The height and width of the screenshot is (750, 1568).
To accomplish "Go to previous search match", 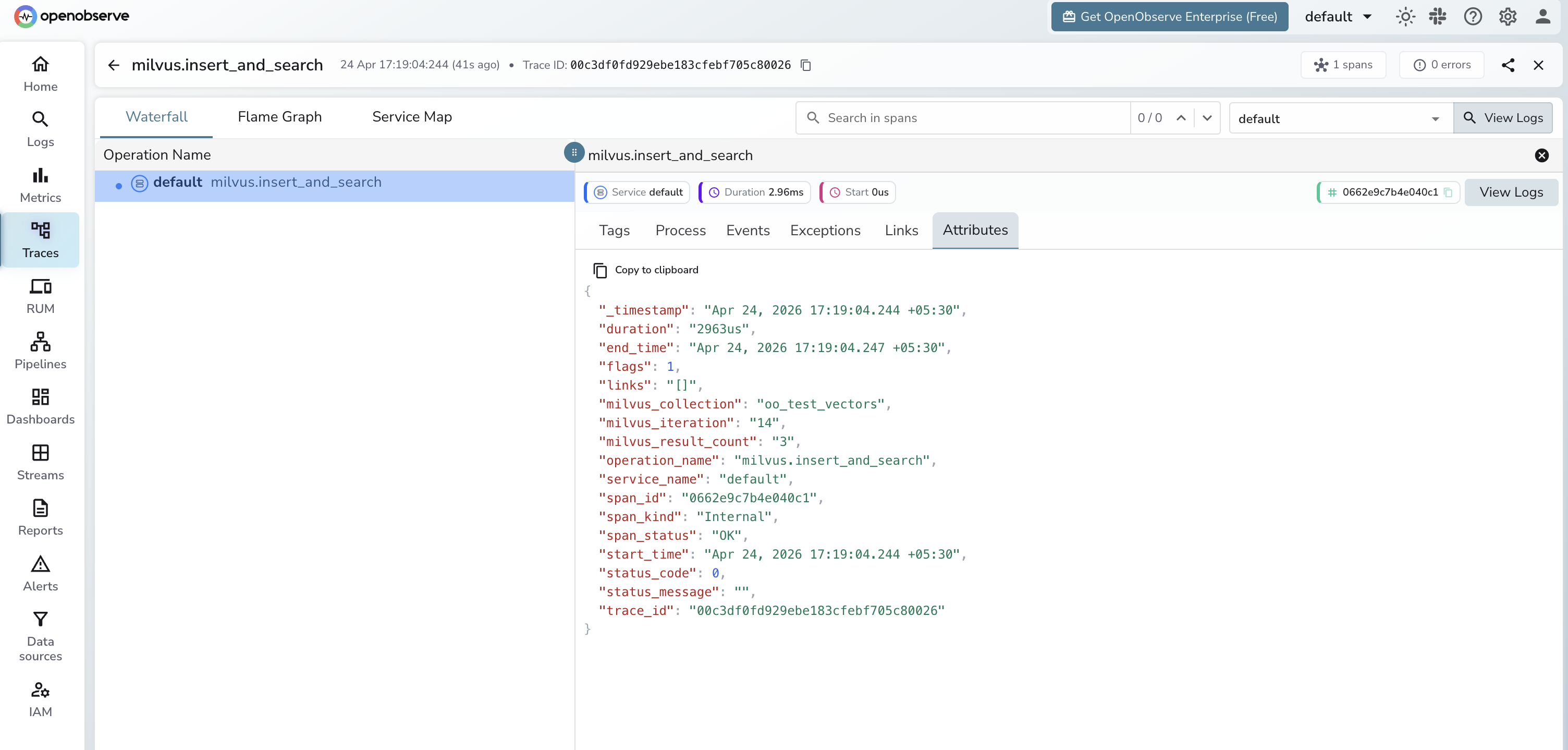I will [x=1181, y=117].
